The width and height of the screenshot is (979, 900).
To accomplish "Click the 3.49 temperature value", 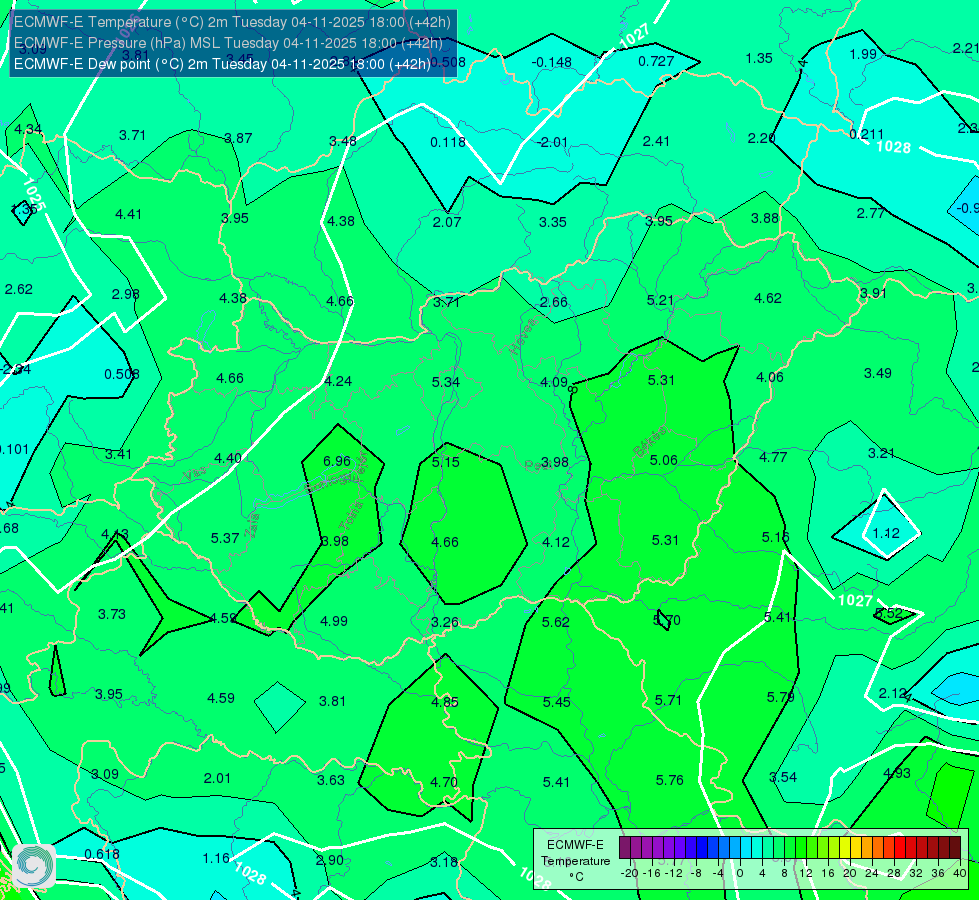I will 877,373.
